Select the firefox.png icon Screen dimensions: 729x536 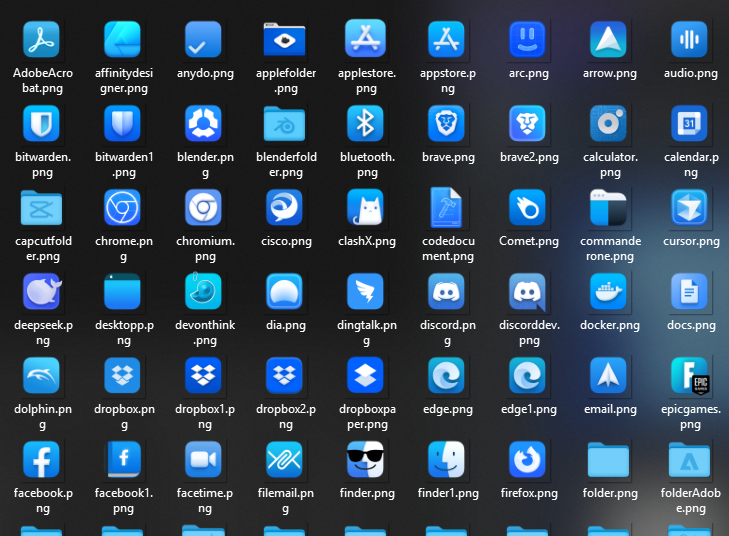click(527, 460)
